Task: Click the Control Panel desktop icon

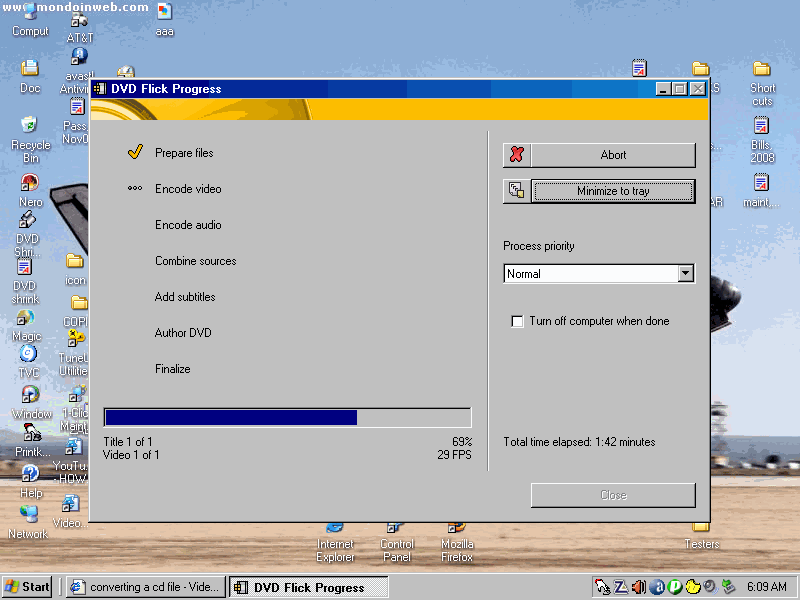Action: [396, 528]
